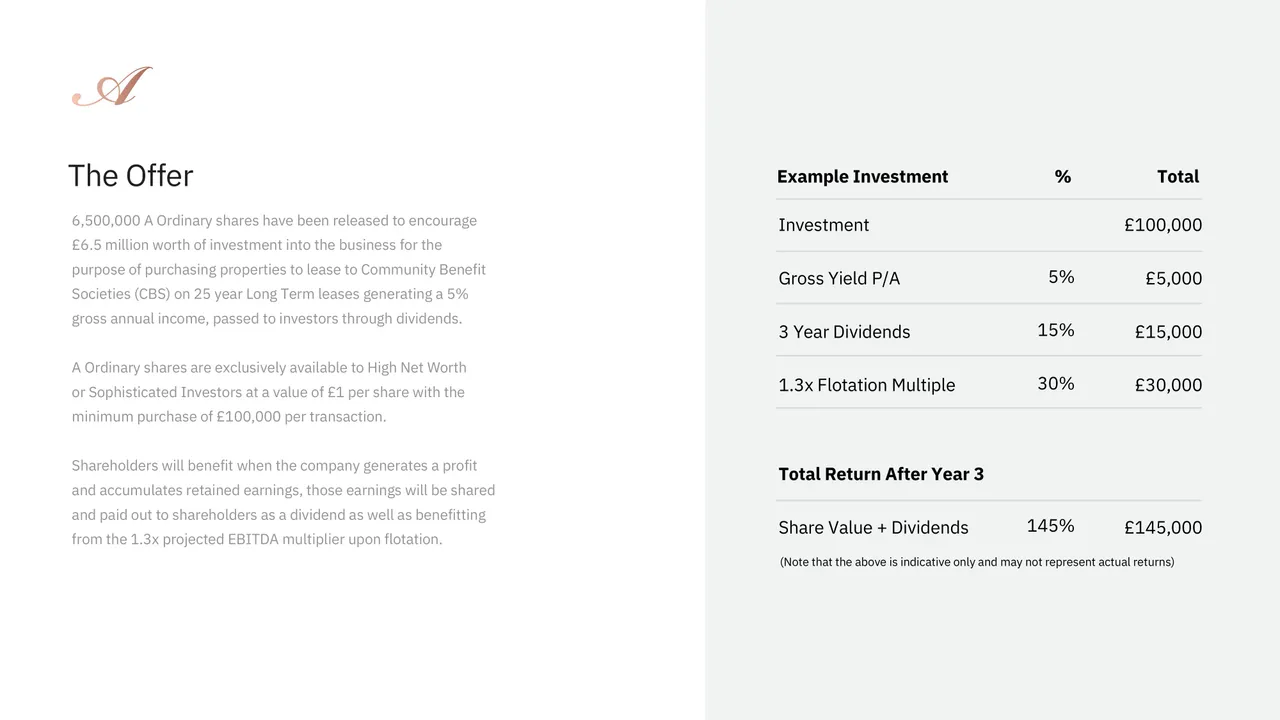Click the 15% dividends percentage

pyautogui.click(x=1056, y=330)
